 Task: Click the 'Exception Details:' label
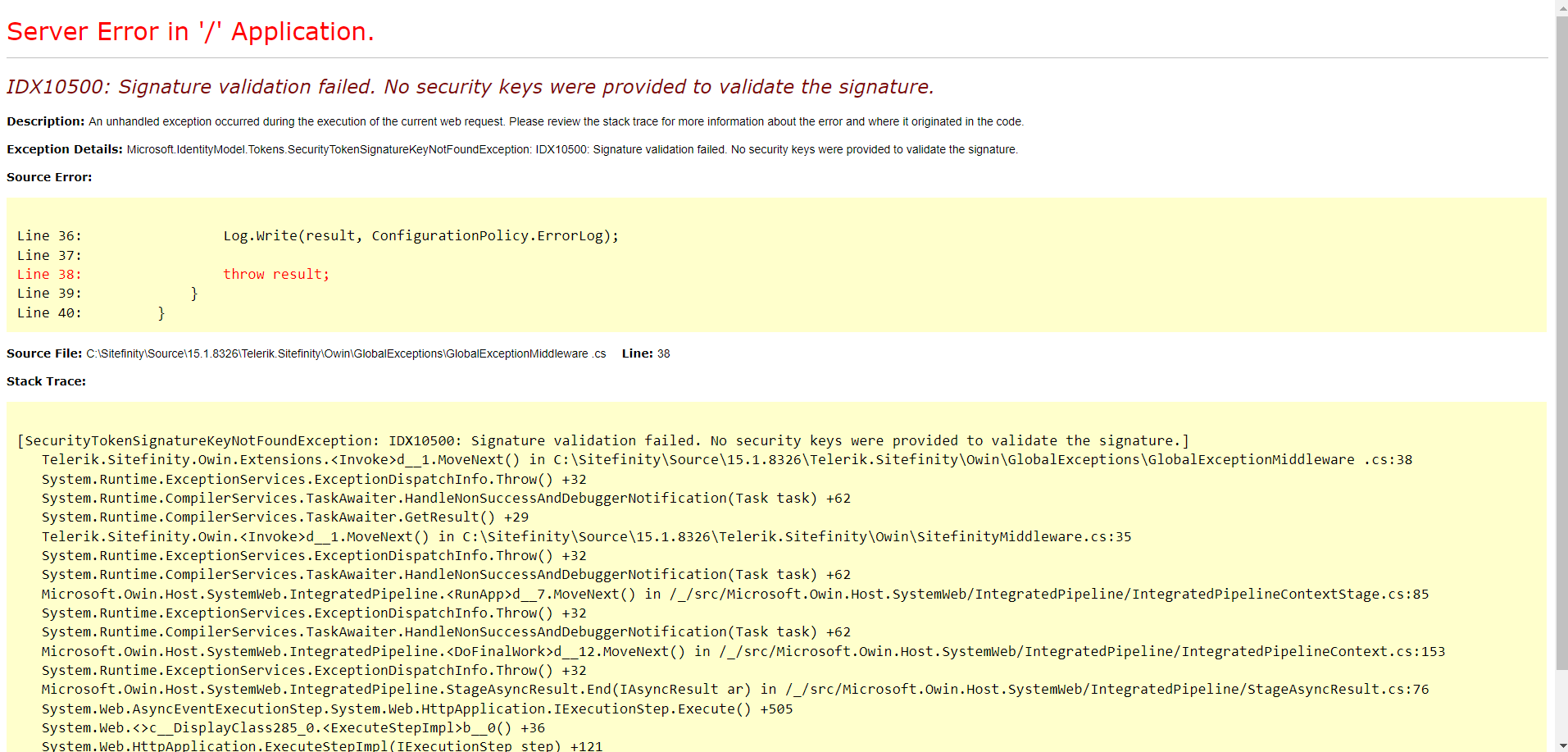(x=65, y=149)
